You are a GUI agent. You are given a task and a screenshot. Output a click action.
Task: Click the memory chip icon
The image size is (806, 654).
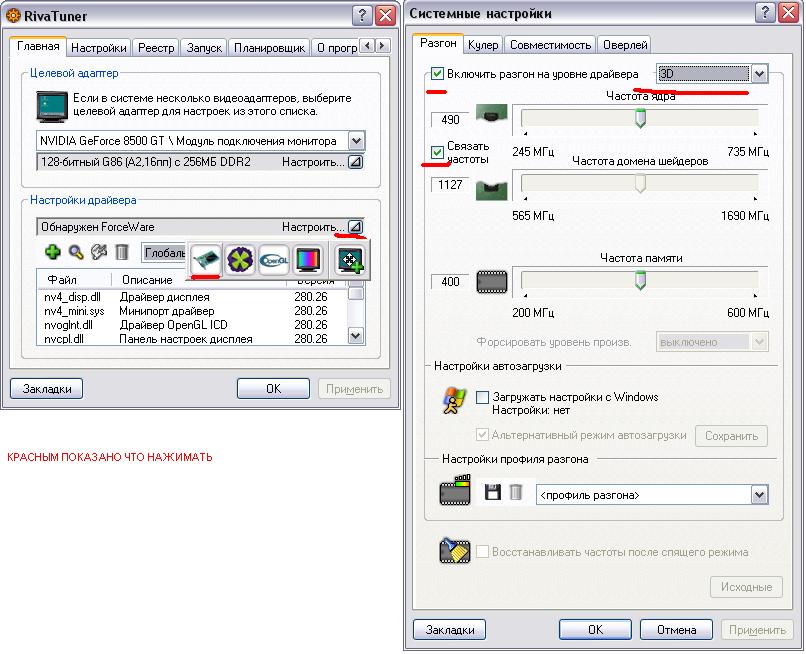click(x=492, y=282)
